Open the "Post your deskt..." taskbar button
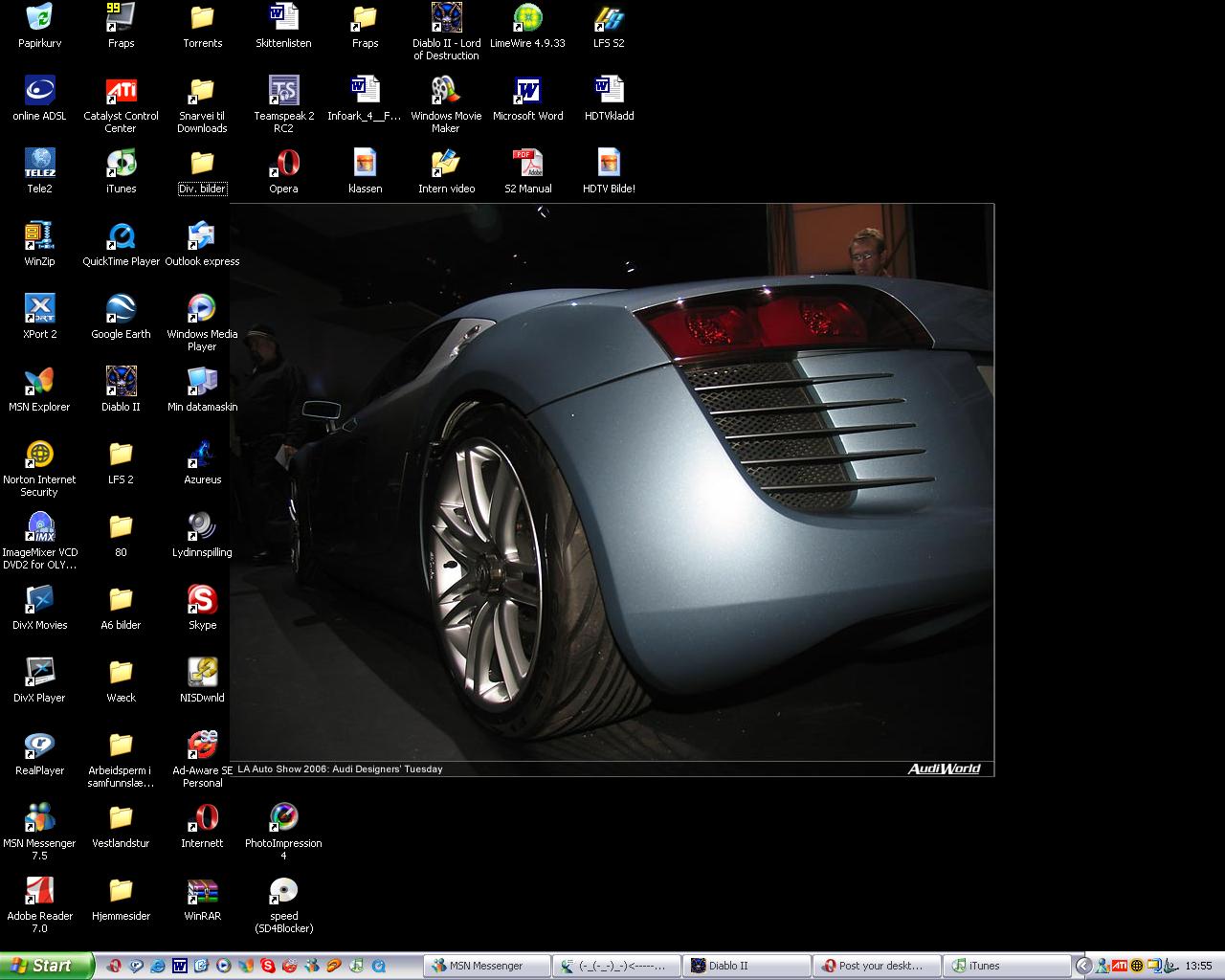1225x980 pixels. pos(876,966)
